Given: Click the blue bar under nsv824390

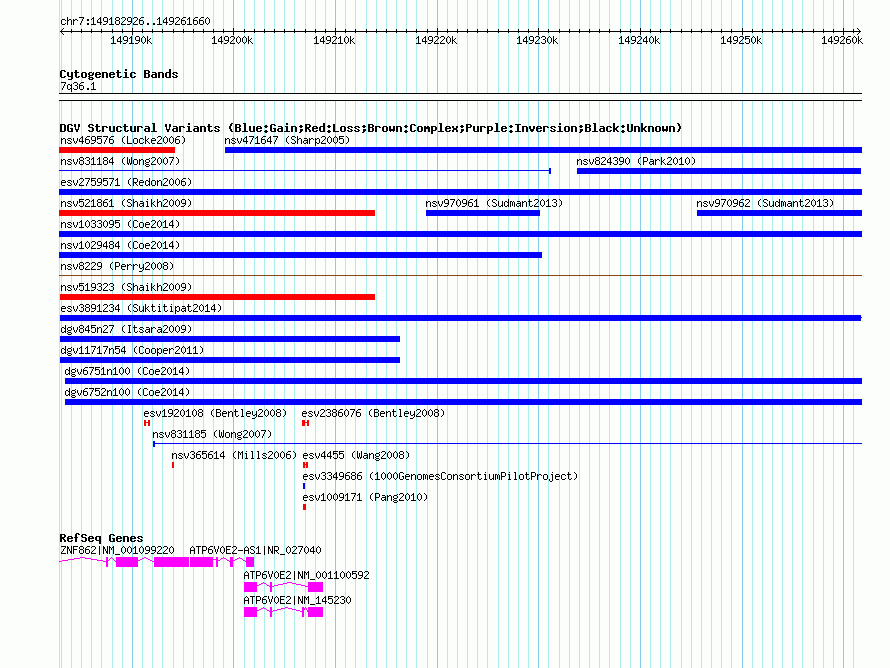Looking at the screenshot, I should [719, 171].
